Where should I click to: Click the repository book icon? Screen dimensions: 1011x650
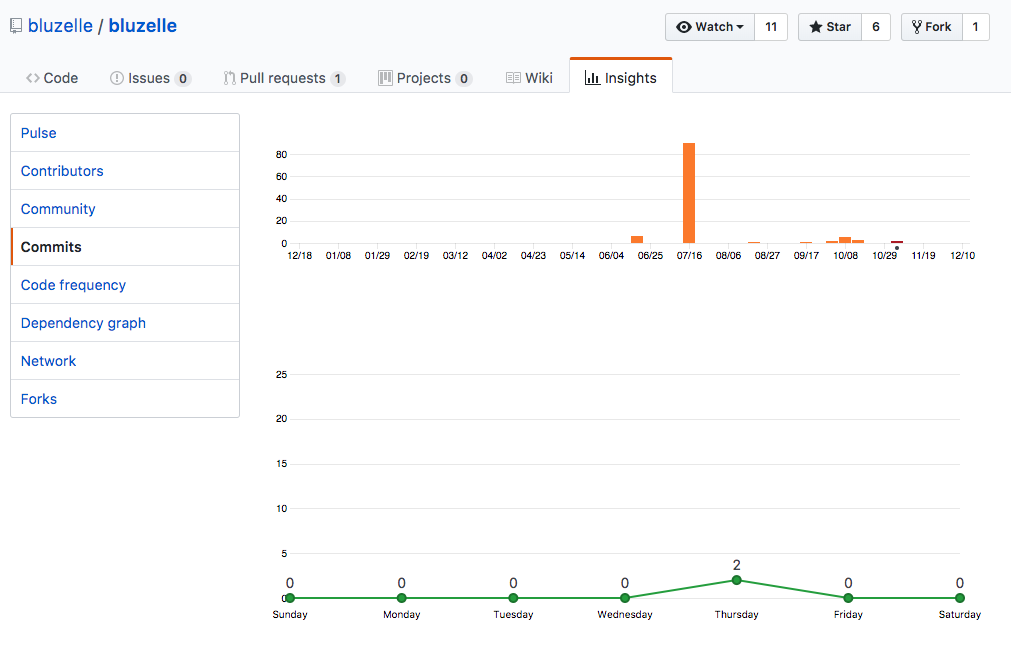pyautogui.click(x=15, y=26)
